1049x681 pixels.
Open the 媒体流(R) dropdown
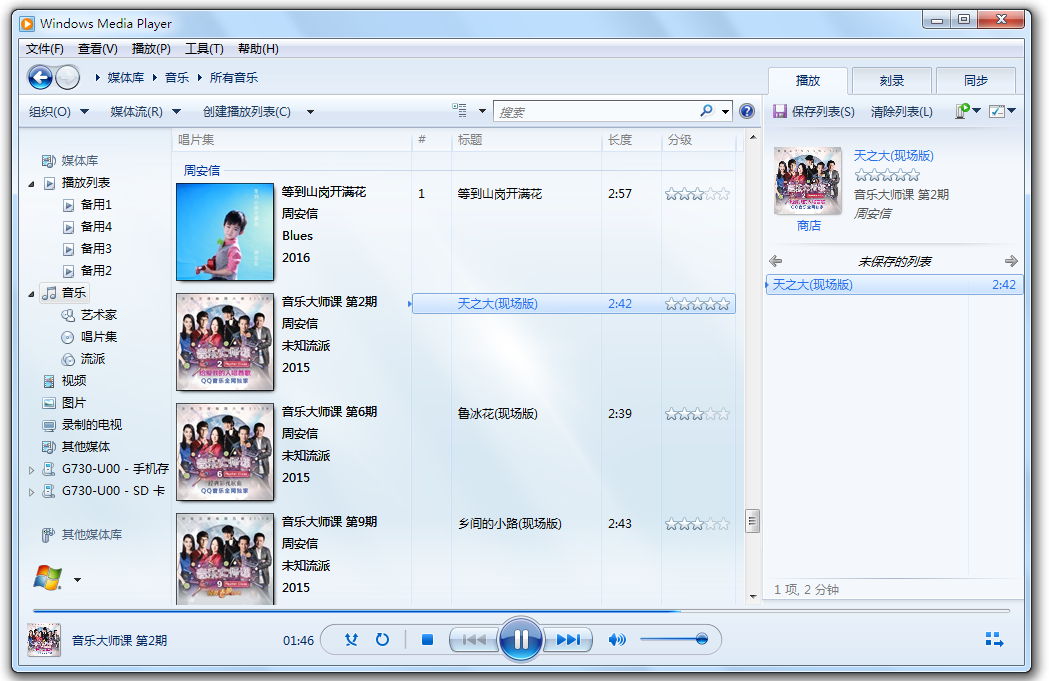(145, 112)
